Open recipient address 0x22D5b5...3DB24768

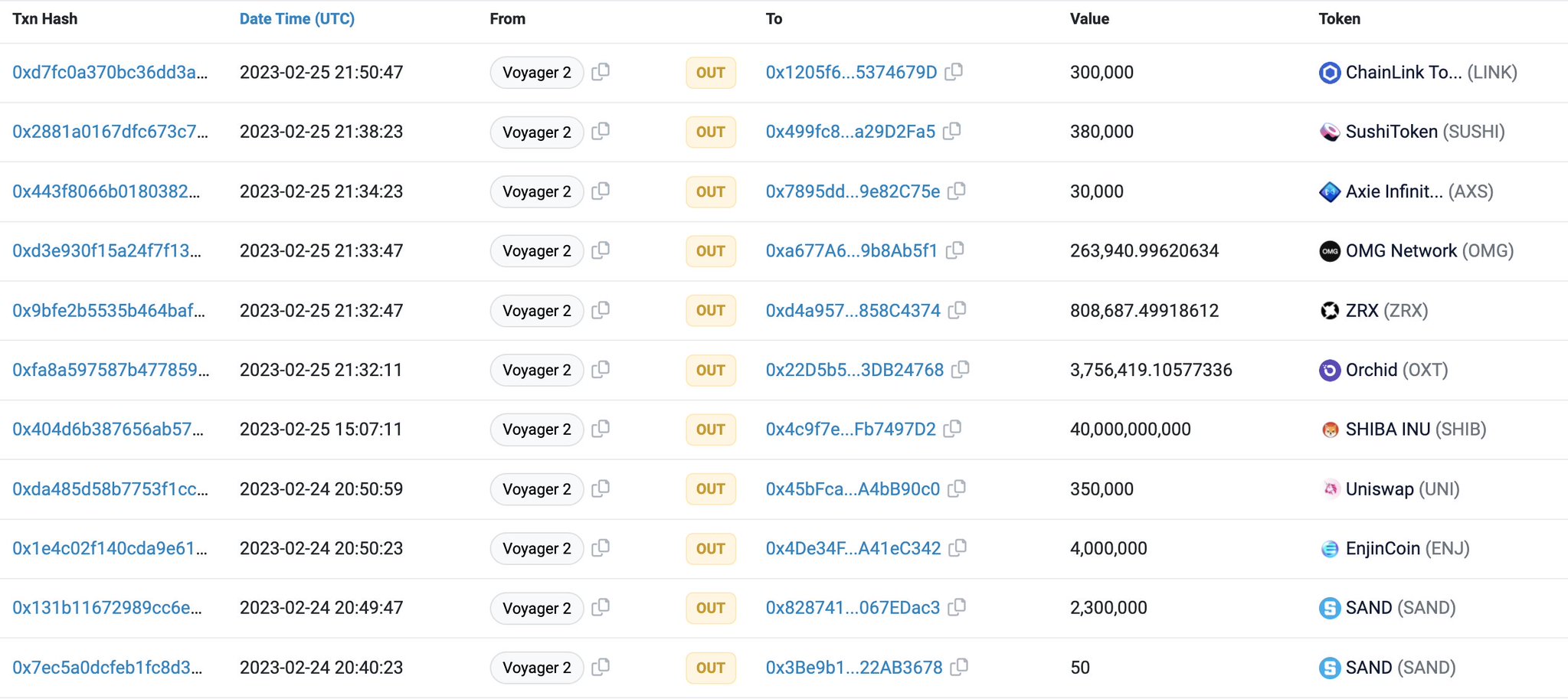click(x=855, y=370)
